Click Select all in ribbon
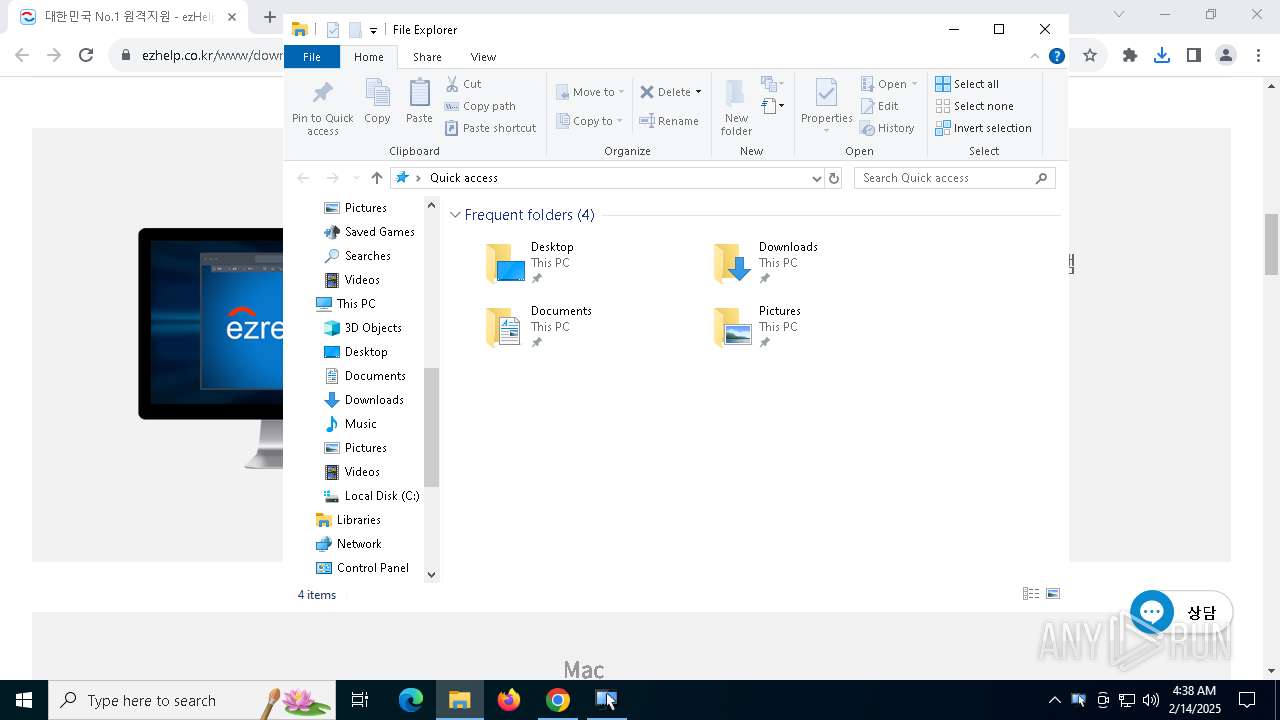The height and width of the screenshot is (720, 1280). point(967,84)
